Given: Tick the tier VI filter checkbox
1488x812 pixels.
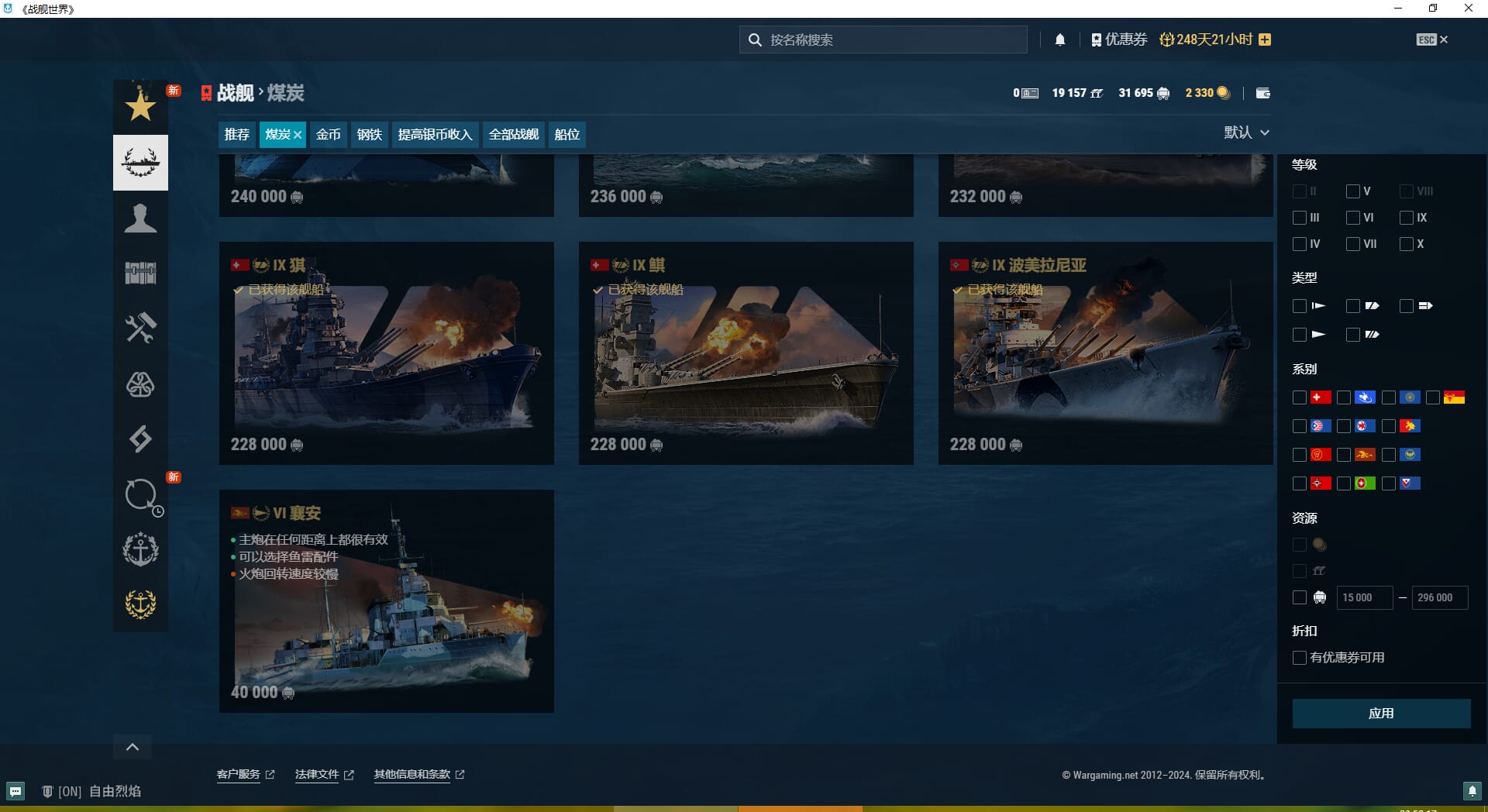Looking at the screenshot, I should pyautogui.click(x=1353, y=218).
